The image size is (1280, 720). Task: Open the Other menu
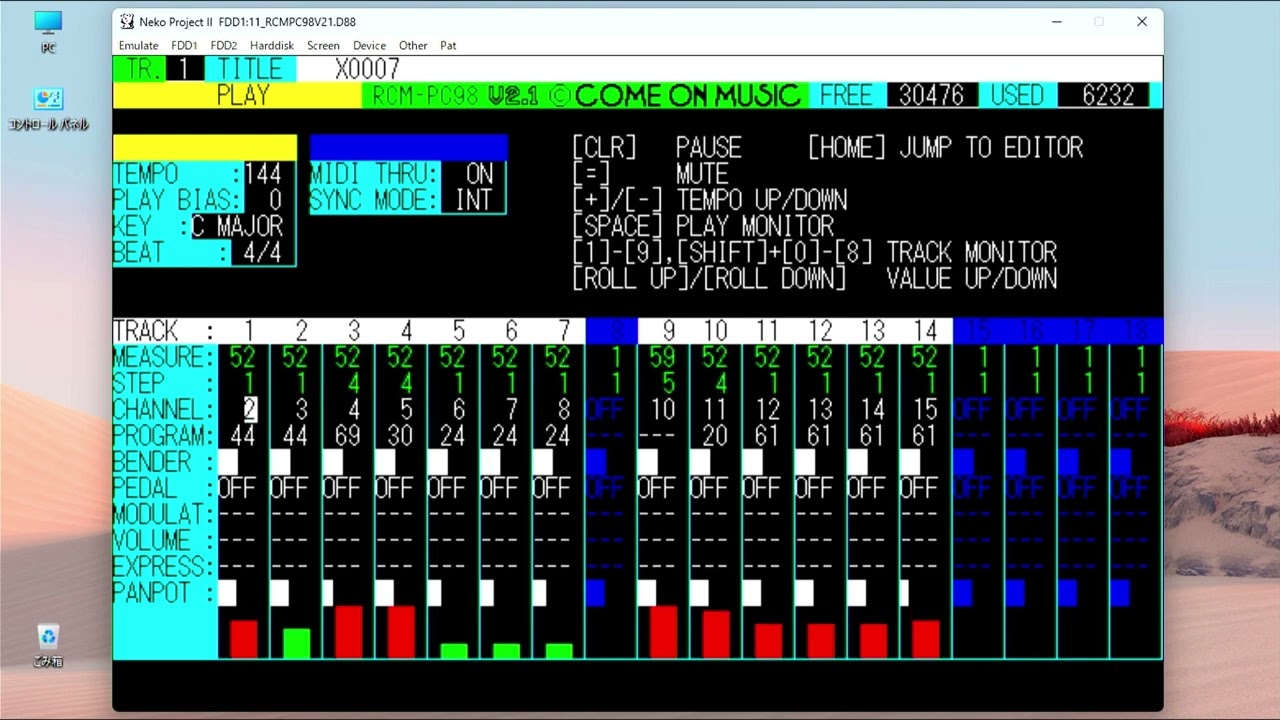[x=413, y=45]
